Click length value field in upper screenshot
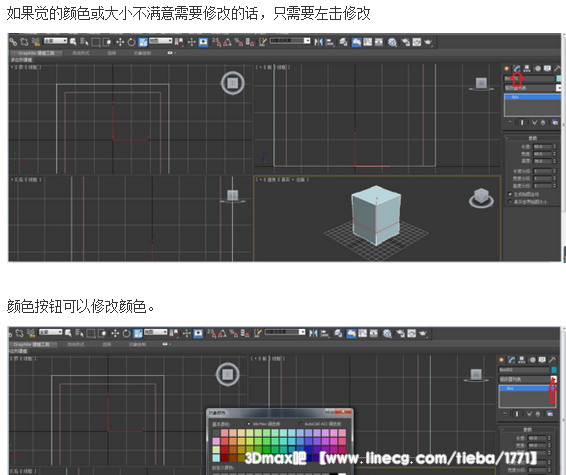Image resolution: width=566 pixels, height=475 pixels. pyautogui.click(x=542, y=147)
